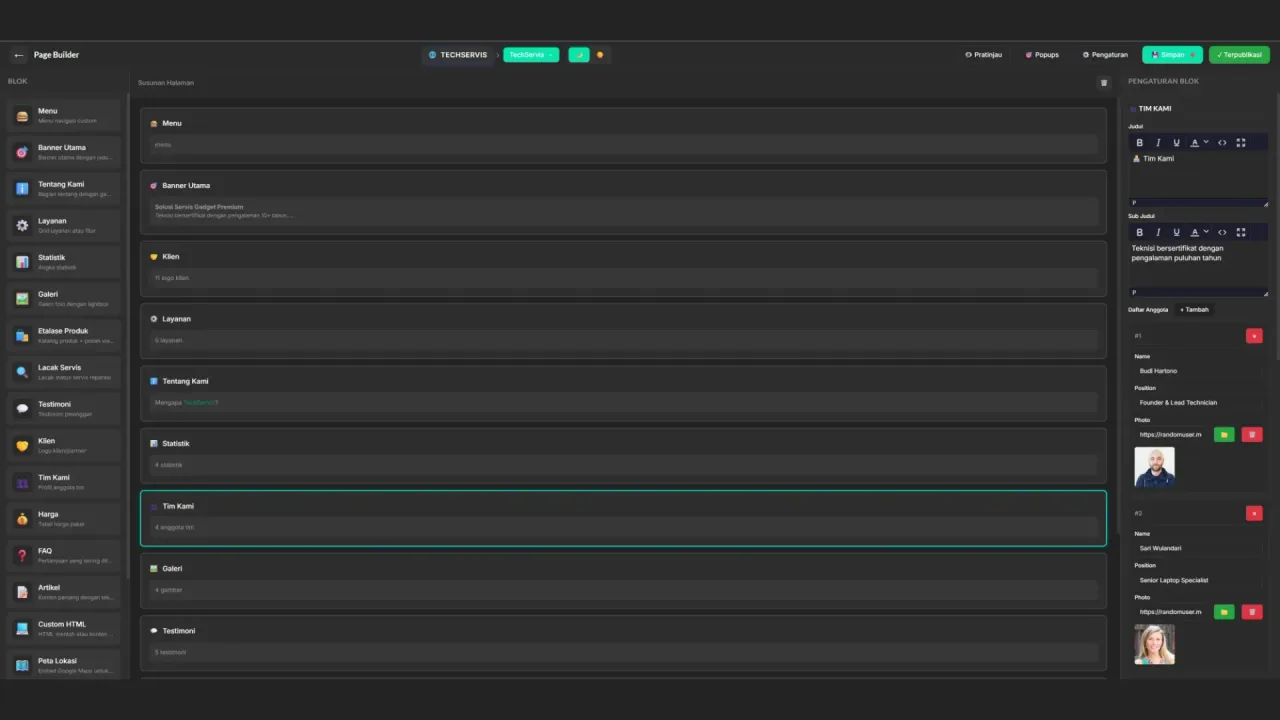1280x720 pixels.
Task: Add the Artikel block from sidebar
Action: (x=64, y=592)
